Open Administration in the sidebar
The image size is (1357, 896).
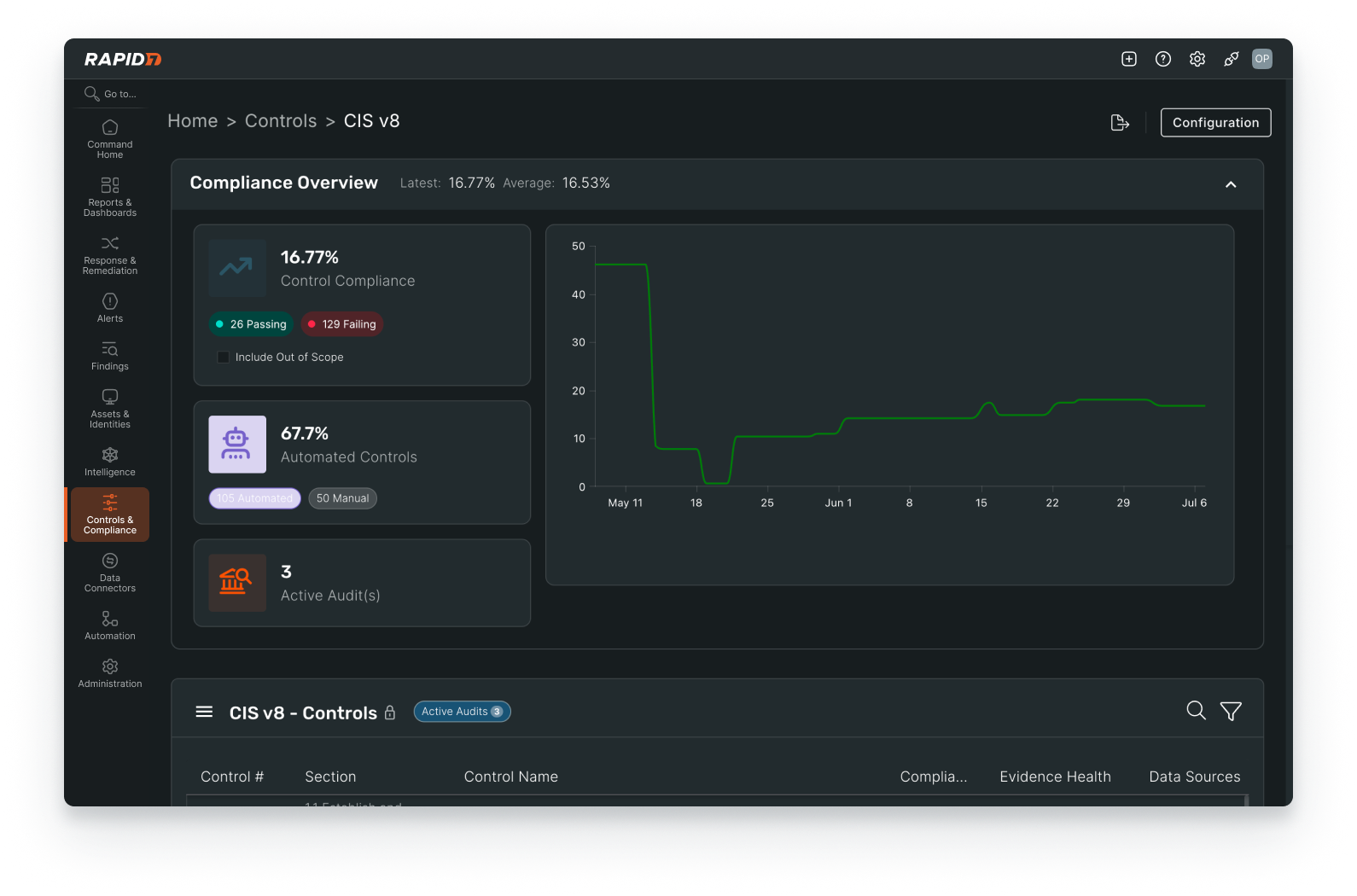click(110, 673)
